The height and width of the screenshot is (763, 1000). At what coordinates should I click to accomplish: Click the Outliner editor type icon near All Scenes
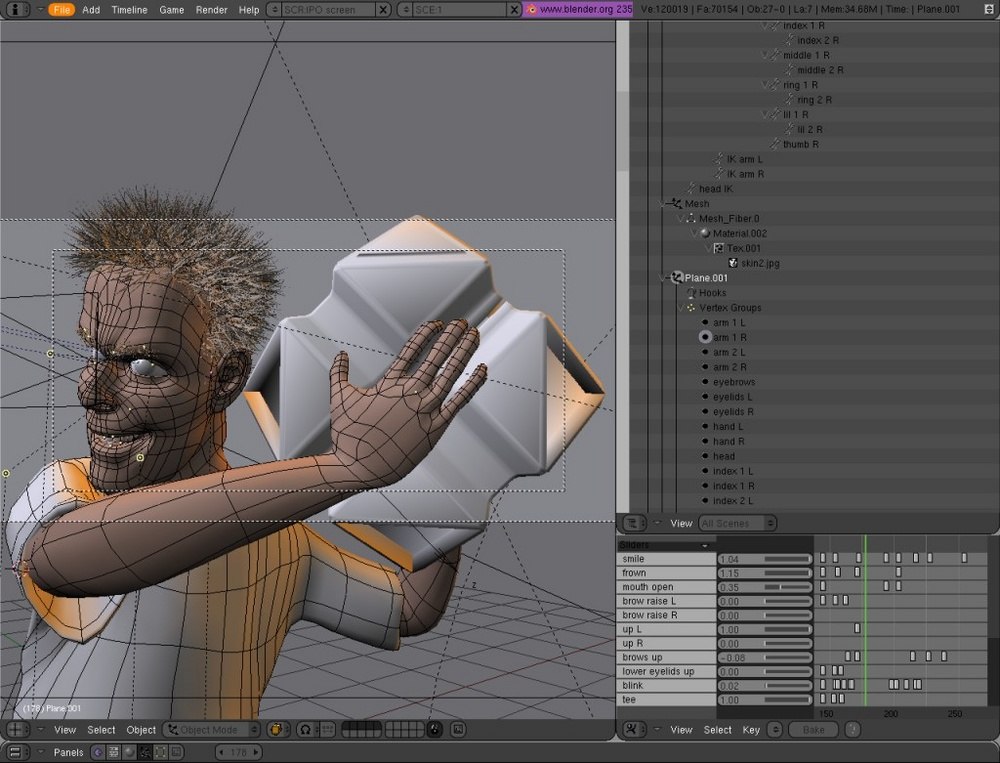click(632, 523)
